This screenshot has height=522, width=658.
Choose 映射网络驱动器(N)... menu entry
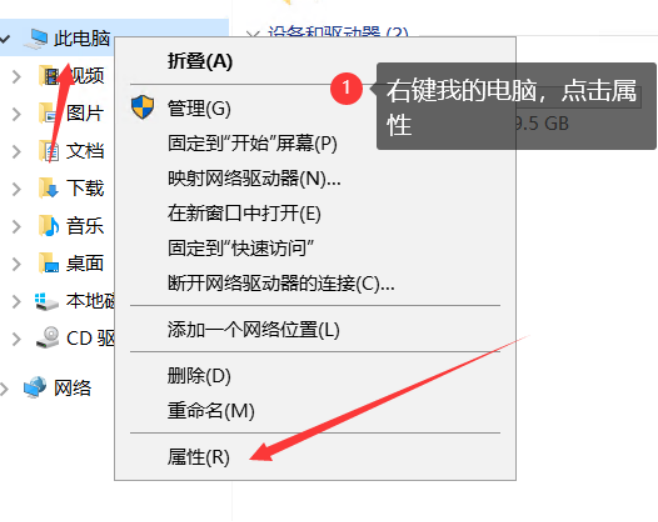pos(254,178)
